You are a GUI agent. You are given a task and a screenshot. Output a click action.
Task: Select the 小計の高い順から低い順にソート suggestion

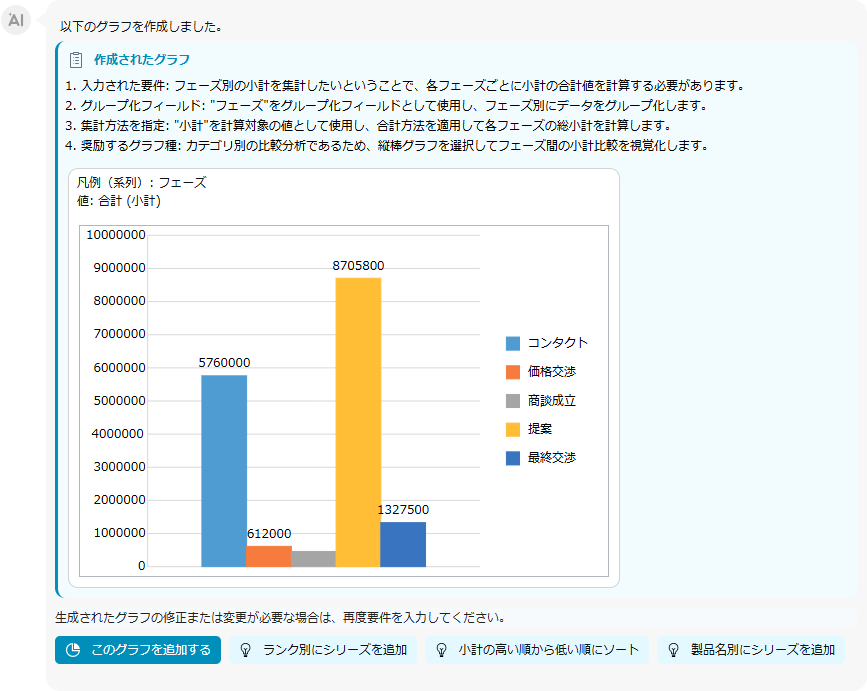548,650
